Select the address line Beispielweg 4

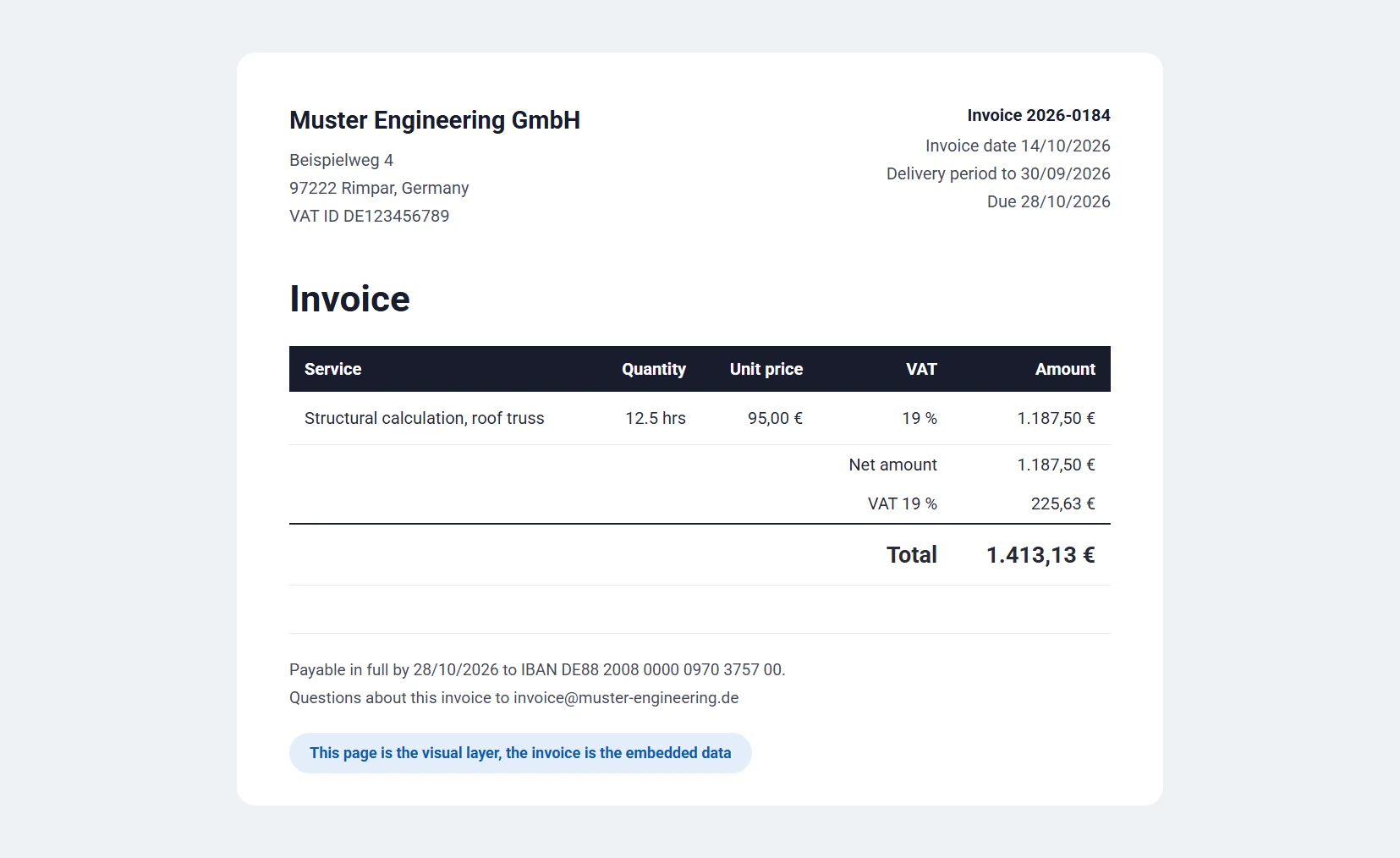pyautogui.click(x=341, y=160)
